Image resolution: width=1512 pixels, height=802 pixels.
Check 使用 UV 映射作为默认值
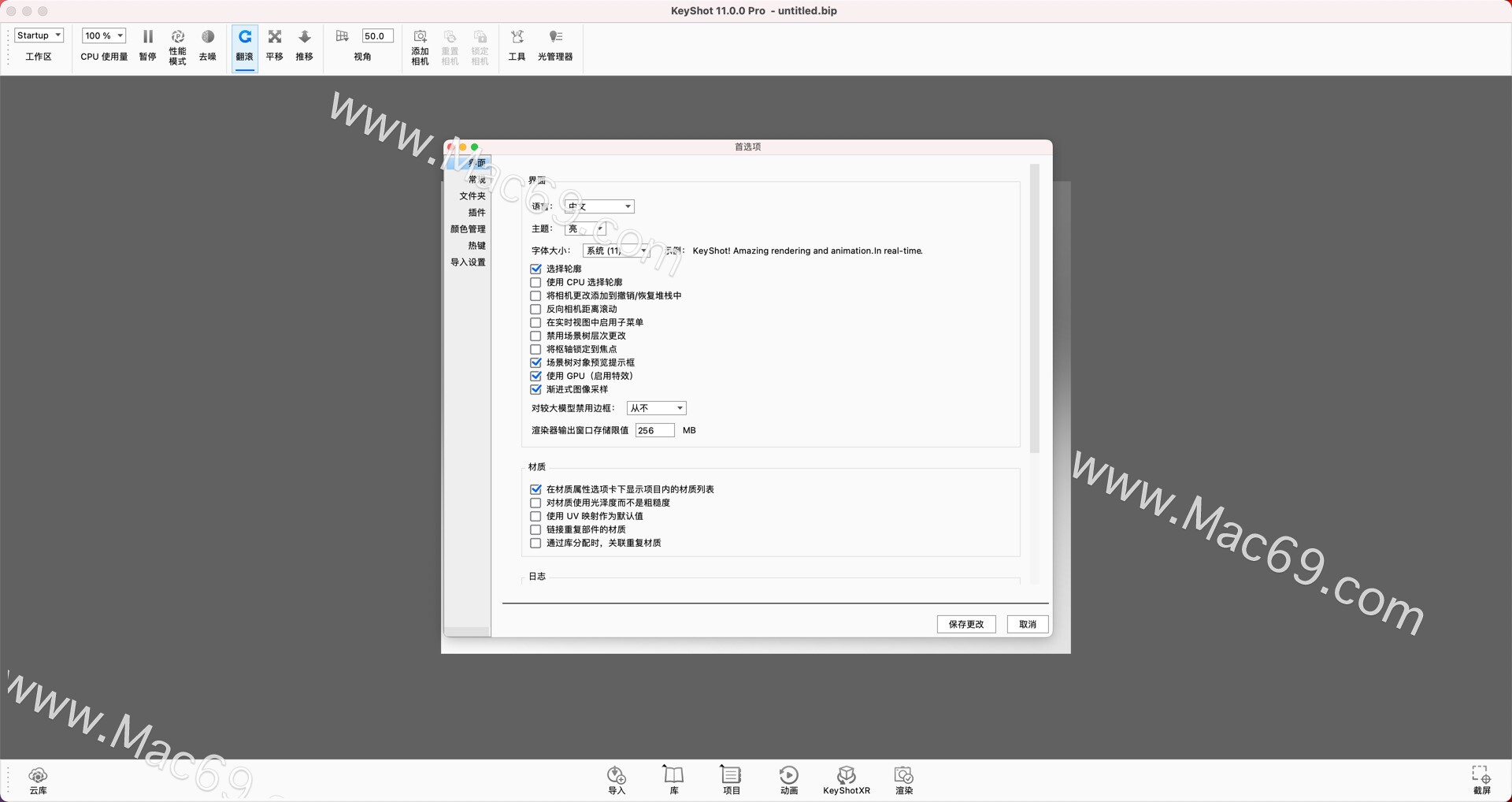pos(536,517)
